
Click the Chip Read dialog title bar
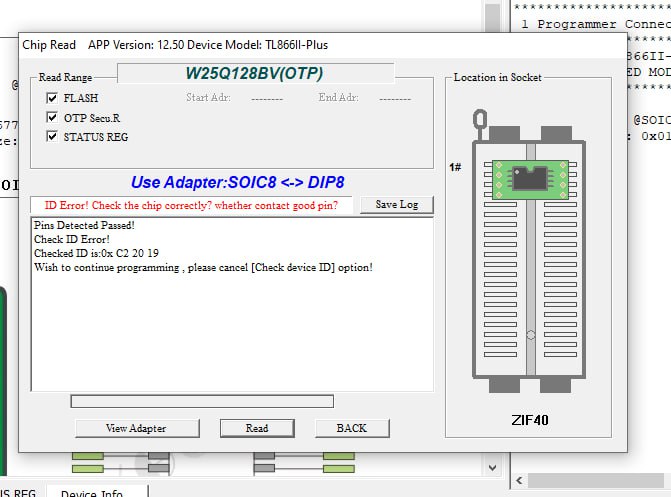point(323,45)
